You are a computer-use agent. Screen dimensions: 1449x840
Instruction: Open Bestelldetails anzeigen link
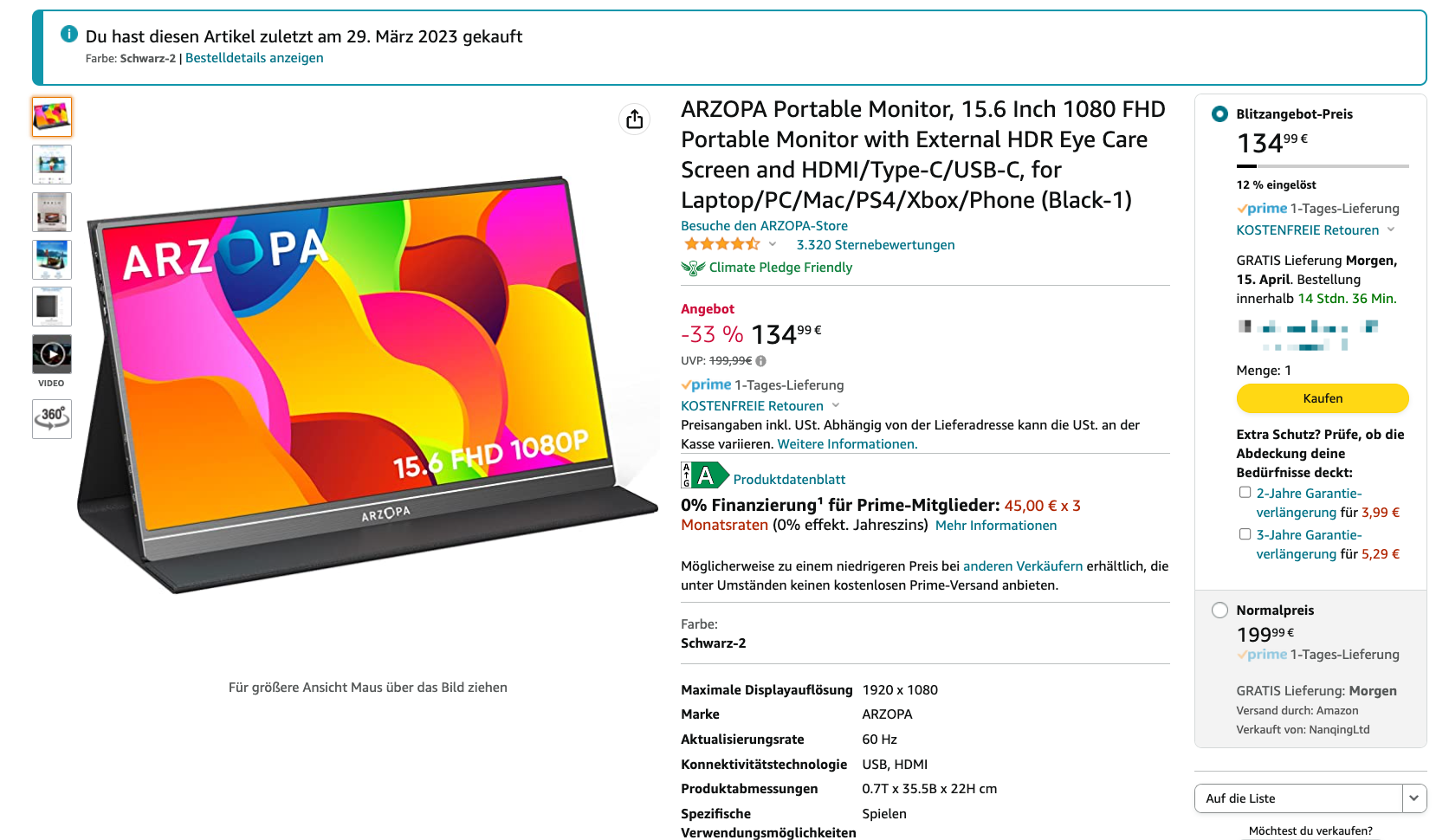pos(255,58)
